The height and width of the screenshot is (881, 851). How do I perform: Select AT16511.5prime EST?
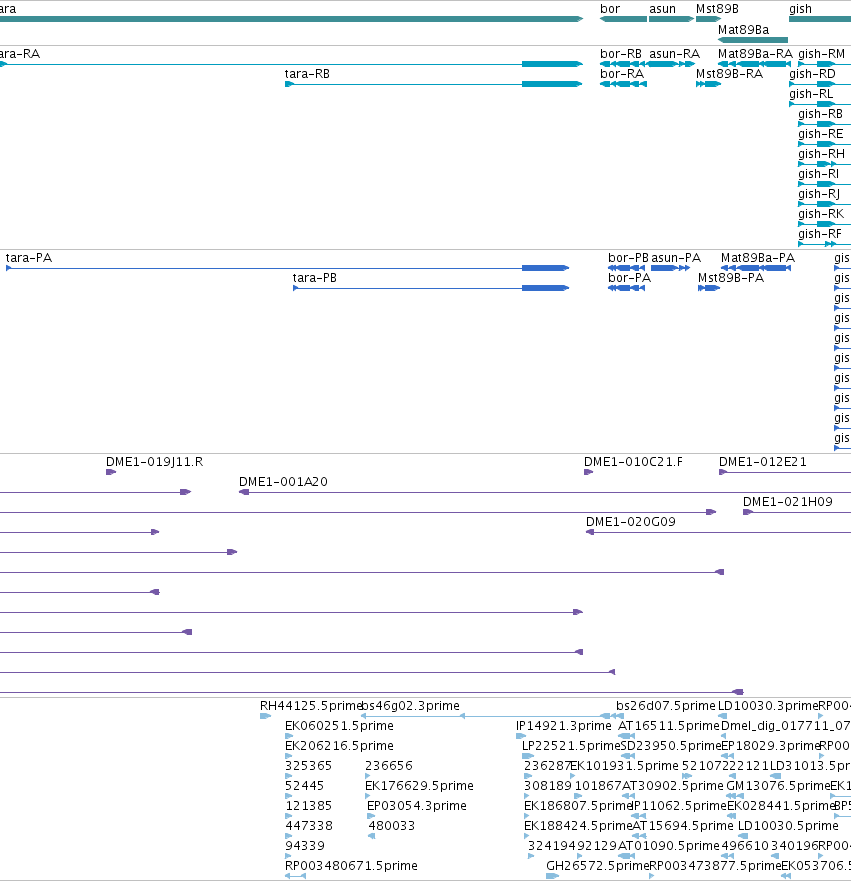click(x=626, y=735)
